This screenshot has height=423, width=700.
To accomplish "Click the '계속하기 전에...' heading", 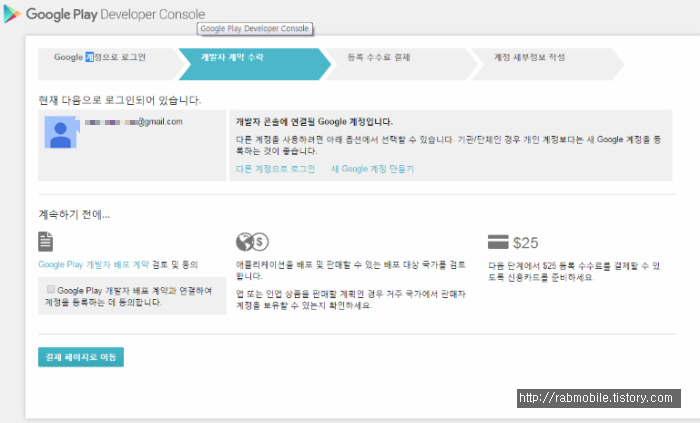I will (74, 215).
